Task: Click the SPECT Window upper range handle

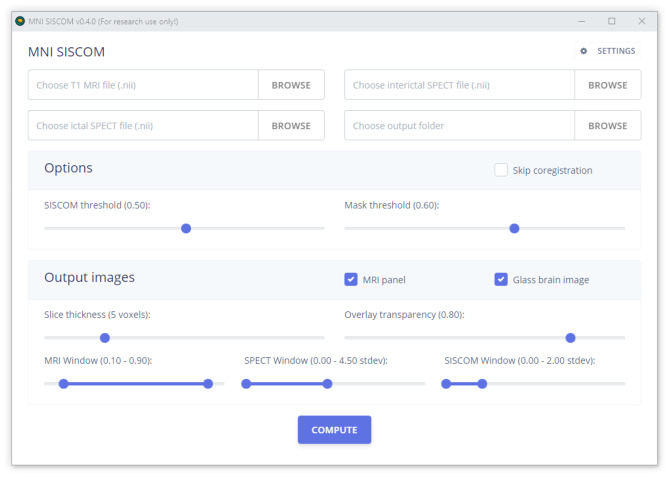Action: (327, 383)
